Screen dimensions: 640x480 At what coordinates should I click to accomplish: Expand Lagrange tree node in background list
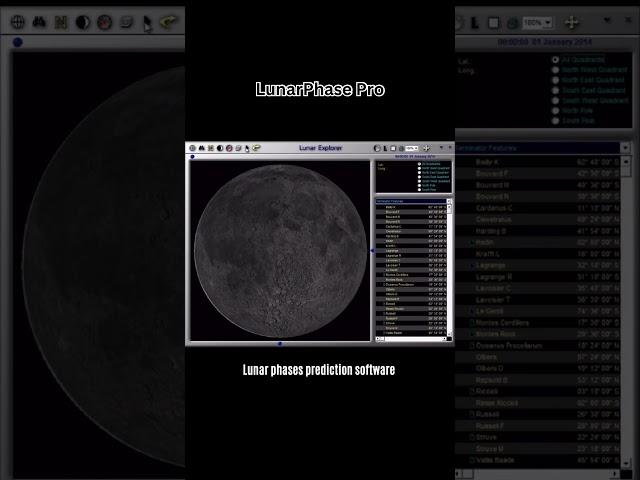click(472, 266)
